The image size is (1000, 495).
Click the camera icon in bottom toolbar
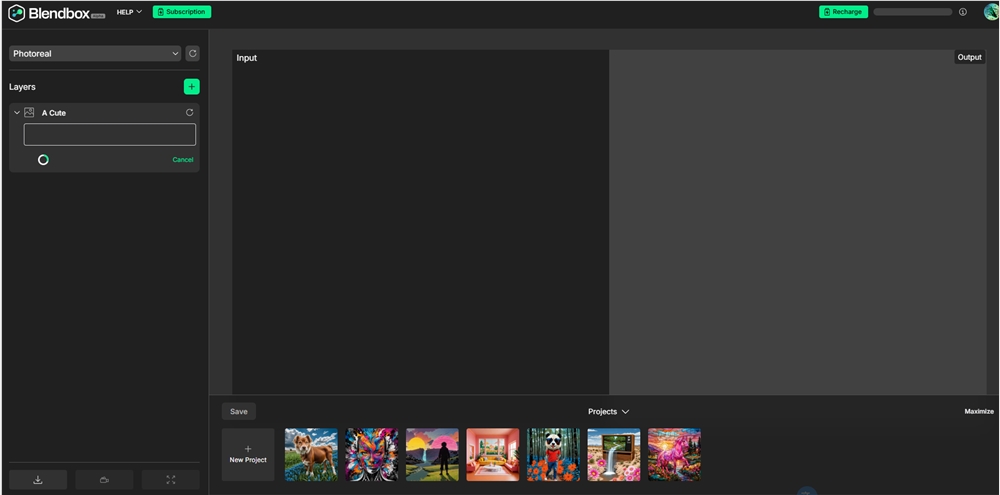click(104, 480)
